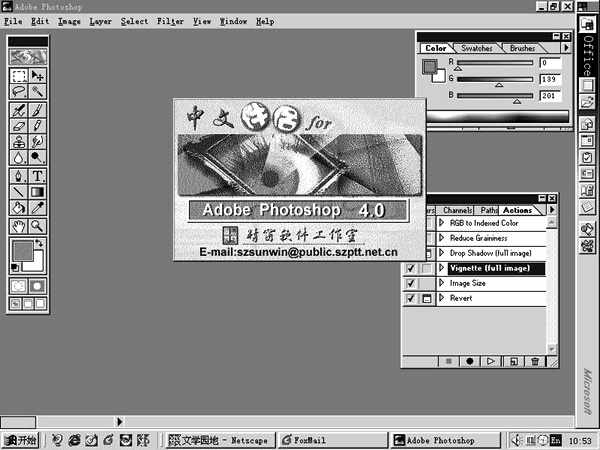Uncheck the Vignette (full image) action checkbox

[x=411, y=268]
